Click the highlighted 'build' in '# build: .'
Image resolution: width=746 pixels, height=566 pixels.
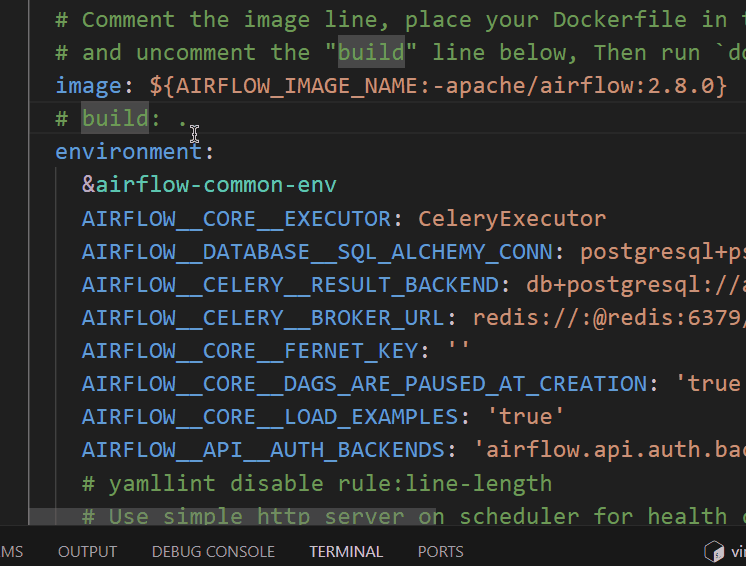(x=115, y=118)
